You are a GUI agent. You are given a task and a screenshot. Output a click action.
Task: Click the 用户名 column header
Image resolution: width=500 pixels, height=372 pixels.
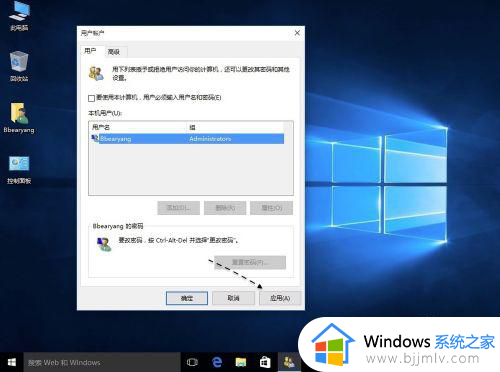pos(138,127)
